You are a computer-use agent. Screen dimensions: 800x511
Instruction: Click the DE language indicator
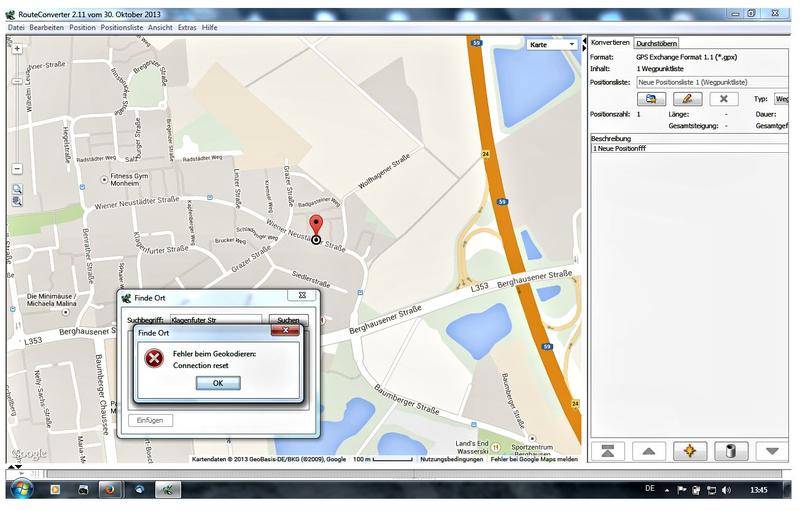649,489
